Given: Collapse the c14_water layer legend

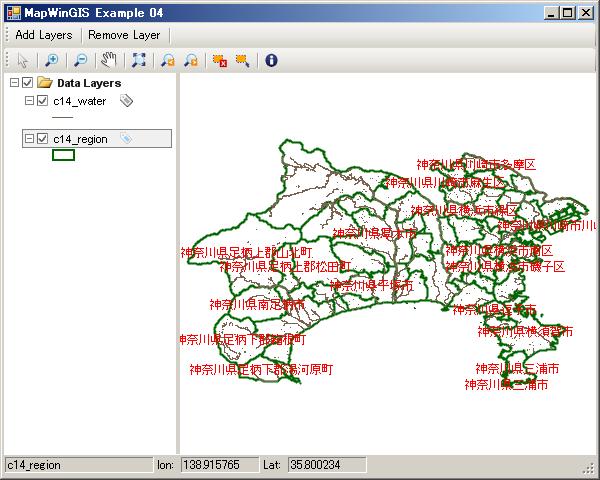Looking at the screenshot, I should pyautogui.click(x=29, y=101).
